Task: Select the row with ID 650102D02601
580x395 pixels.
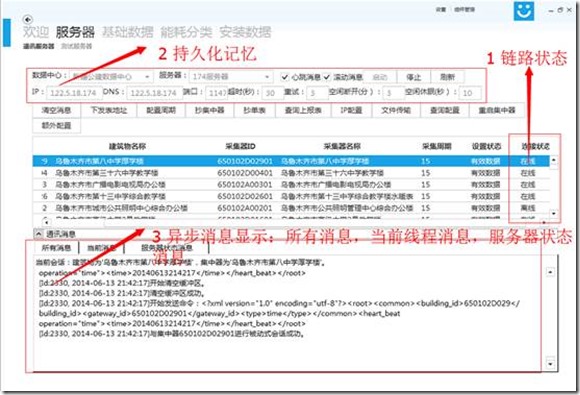Action: (x=291, y=196)
